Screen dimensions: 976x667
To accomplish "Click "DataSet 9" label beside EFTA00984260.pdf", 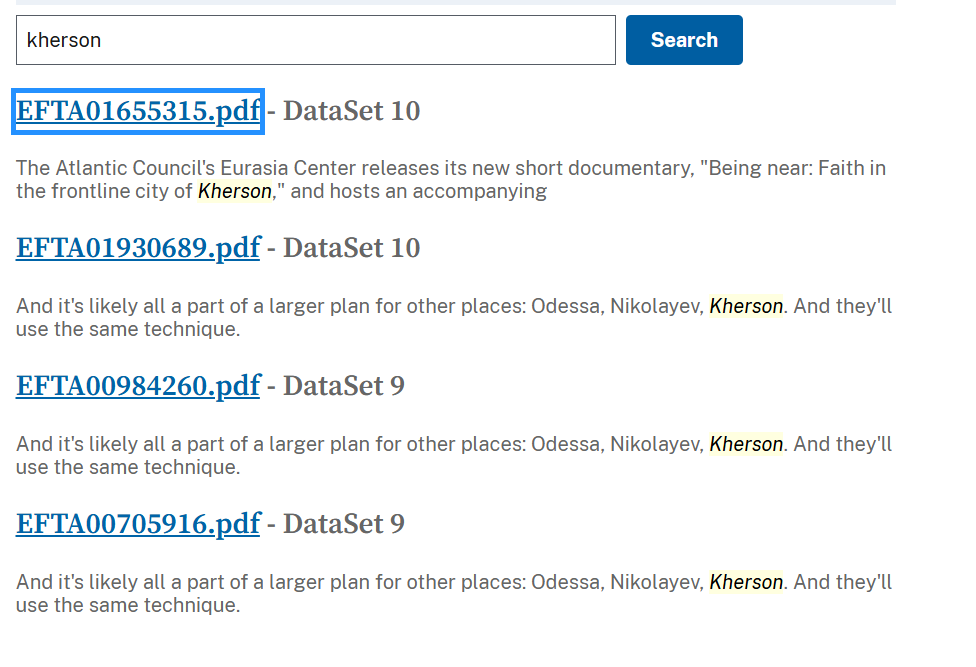I will click(x=344, y=386).
